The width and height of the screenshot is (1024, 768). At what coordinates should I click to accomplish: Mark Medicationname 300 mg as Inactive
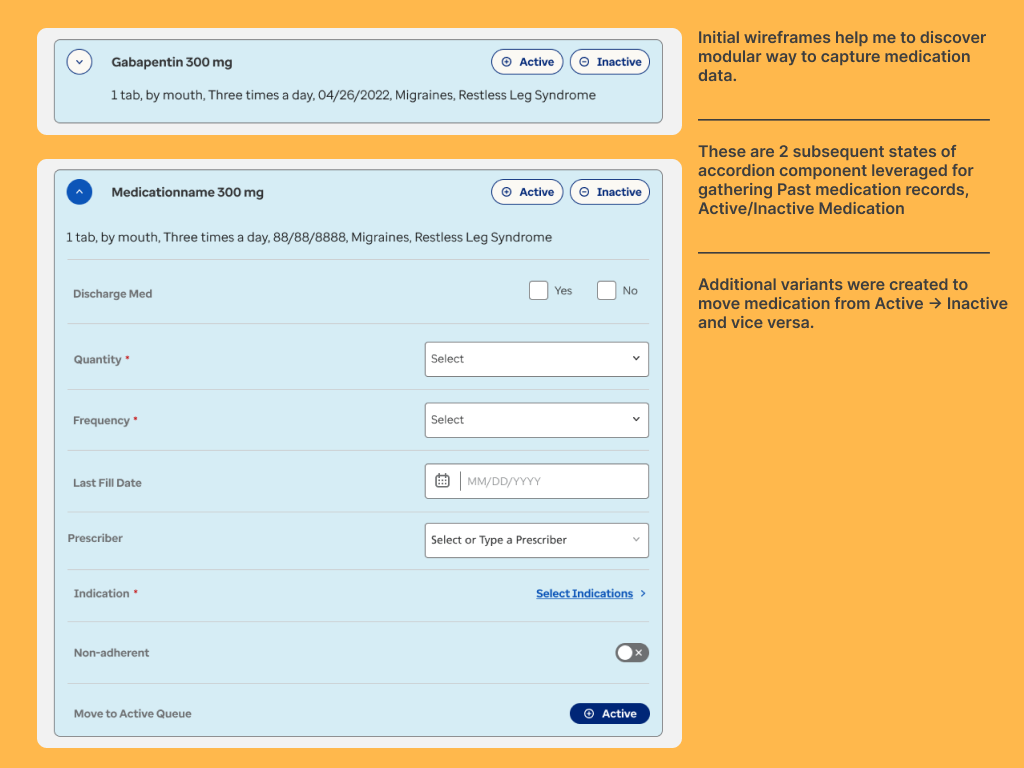(x=609, y=192)
